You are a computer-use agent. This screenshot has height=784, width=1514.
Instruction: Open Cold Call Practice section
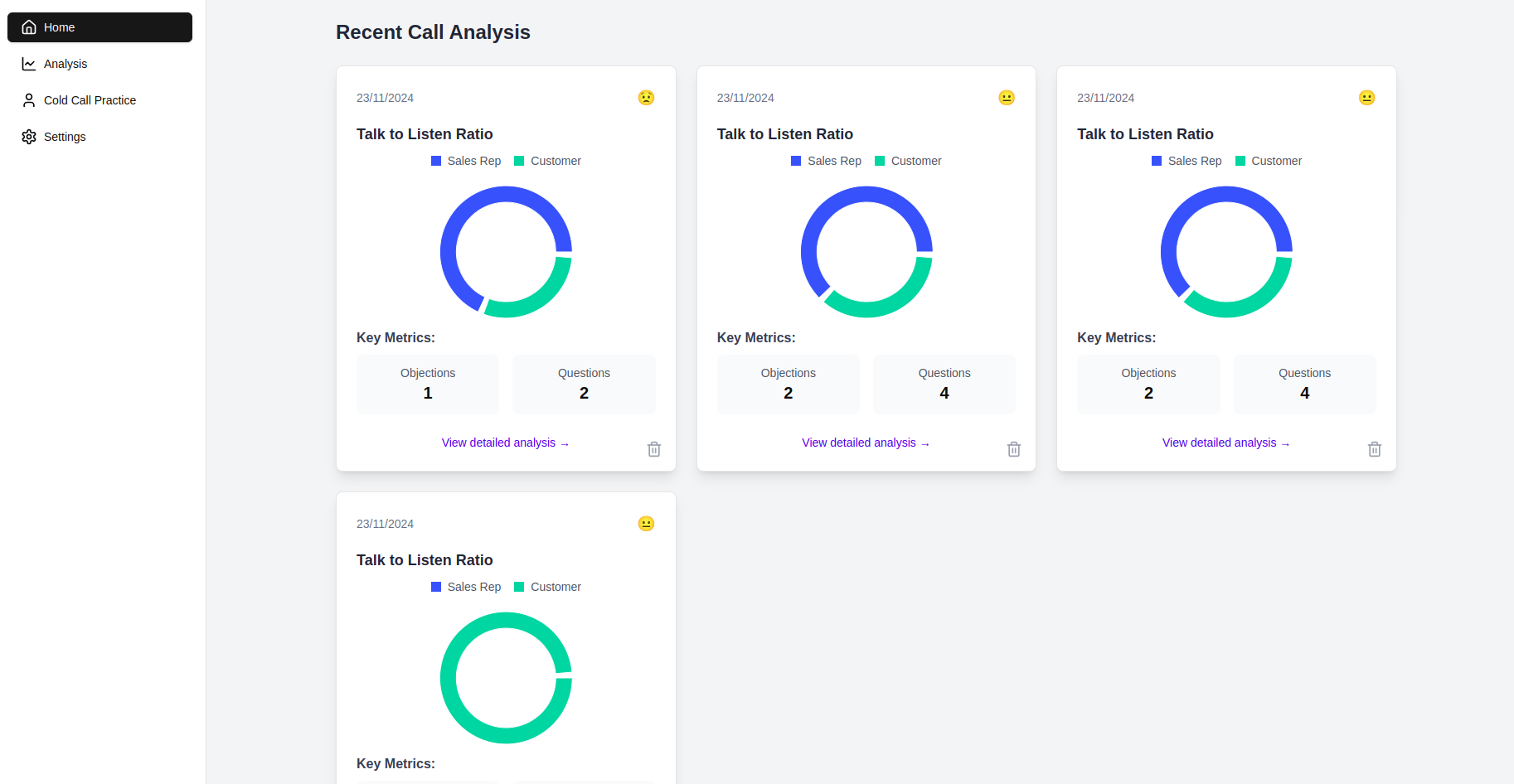(x=99, y=100)
